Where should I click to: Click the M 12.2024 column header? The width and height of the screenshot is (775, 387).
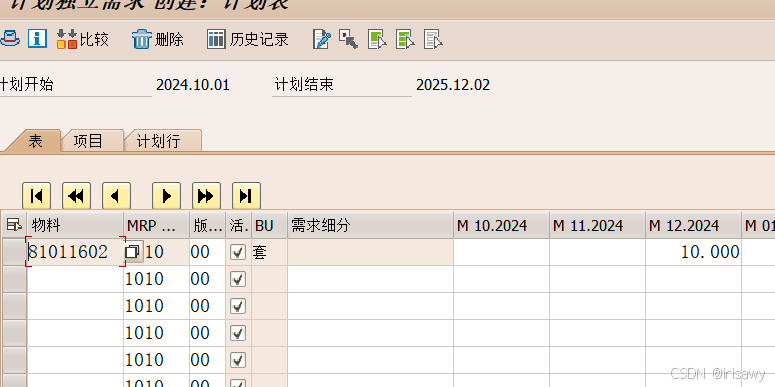click(693, 226)
